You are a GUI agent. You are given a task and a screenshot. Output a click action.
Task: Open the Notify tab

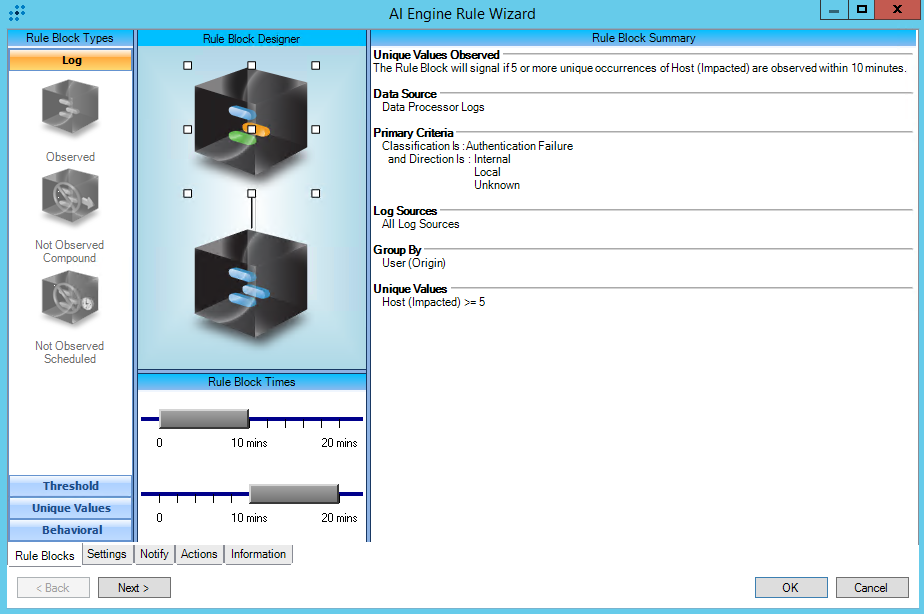click(x=154, y=554)
